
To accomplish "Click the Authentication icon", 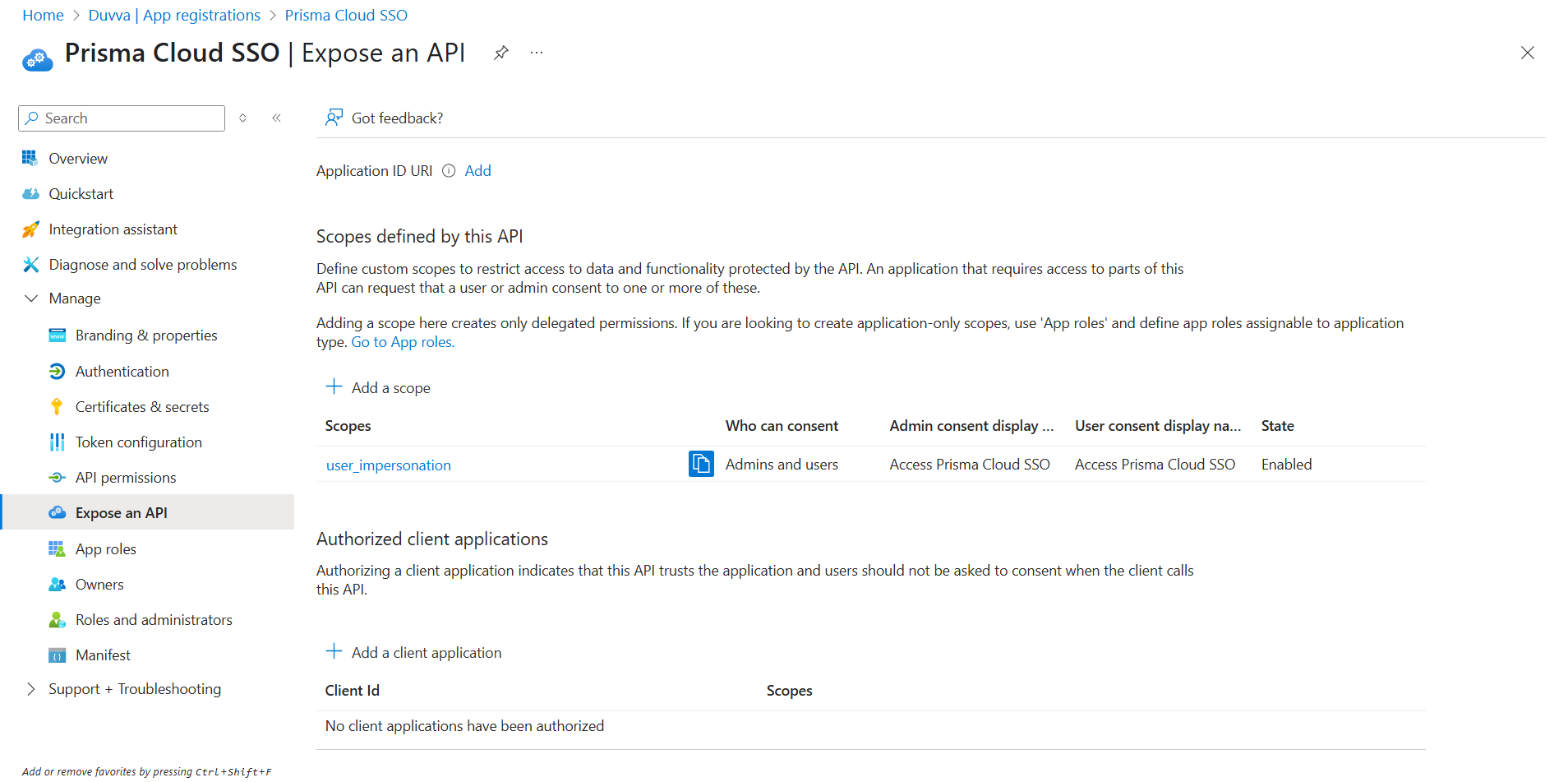I will 57,372.
